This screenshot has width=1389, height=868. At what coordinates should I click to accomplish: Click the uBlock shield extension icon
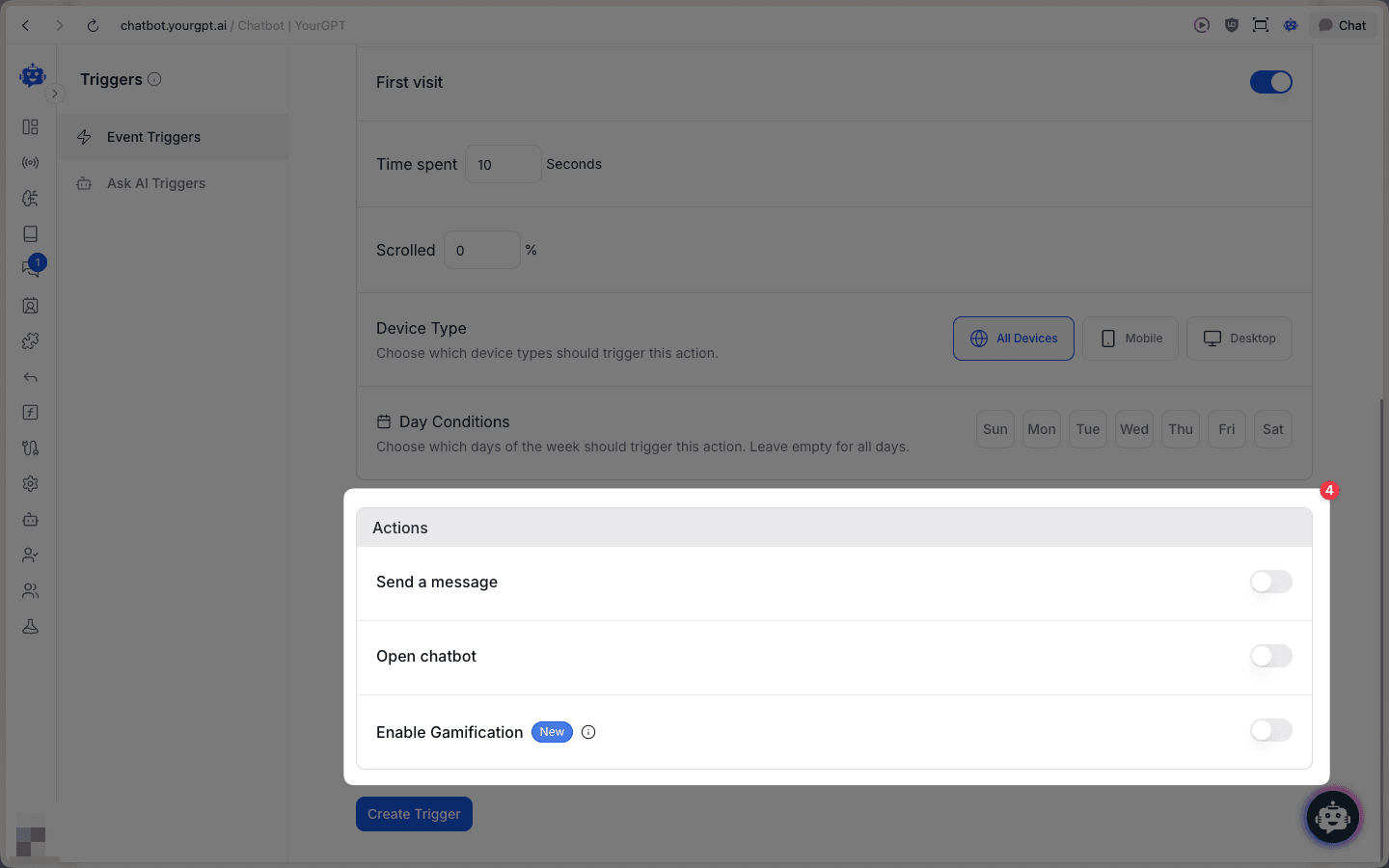click(x=1232, y=26)
